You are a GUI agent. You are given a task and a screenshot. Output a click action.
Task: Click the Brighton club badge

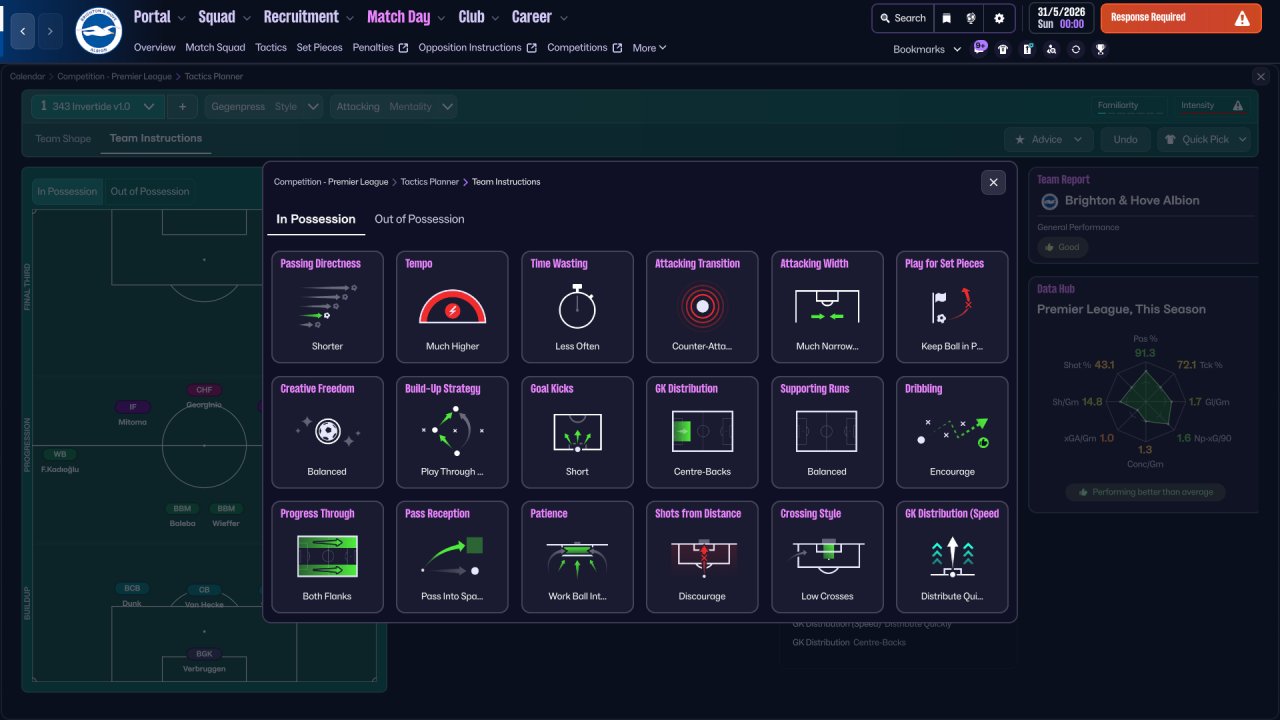[98, 31]
